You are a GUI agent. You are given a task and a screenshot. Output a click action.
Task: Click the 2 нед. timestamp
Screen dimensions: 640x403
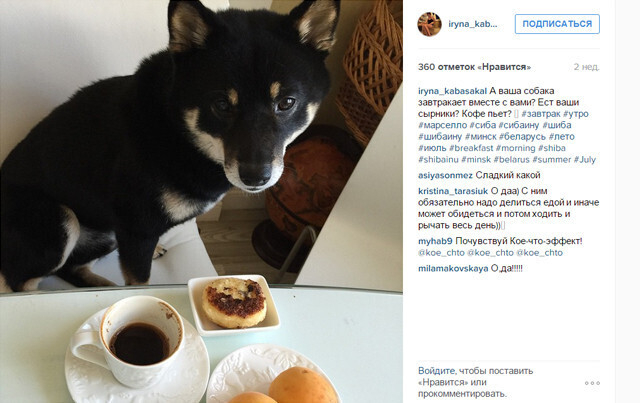587,67
